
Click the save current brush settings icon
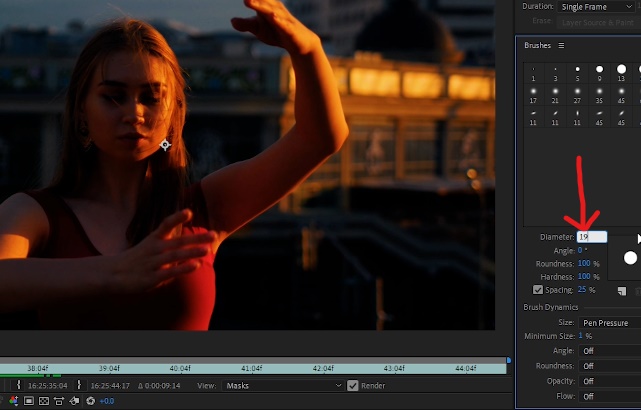click(x=622, y=291)
